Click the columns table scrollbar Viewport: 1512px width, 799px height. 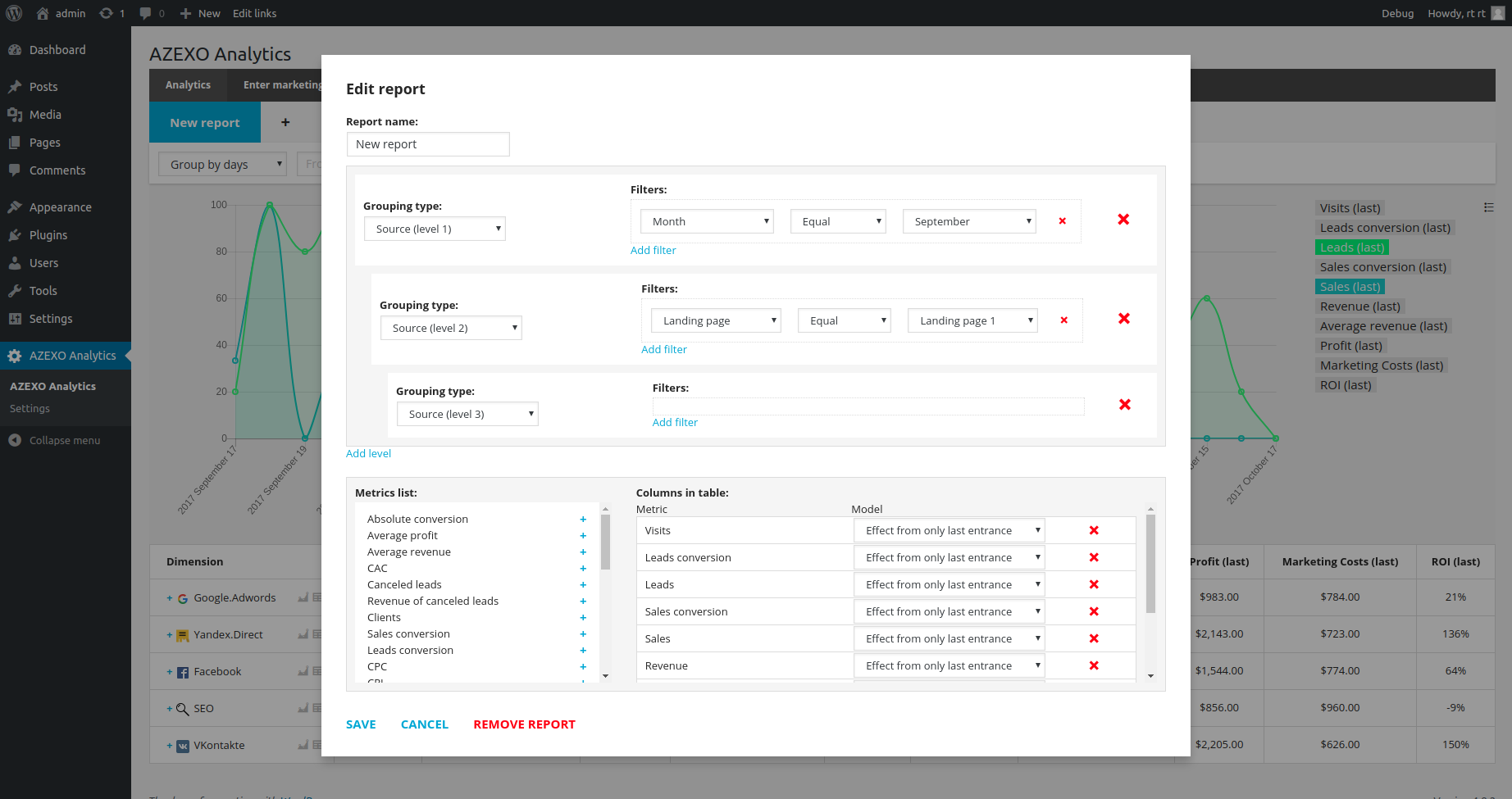click(1150, 565)
